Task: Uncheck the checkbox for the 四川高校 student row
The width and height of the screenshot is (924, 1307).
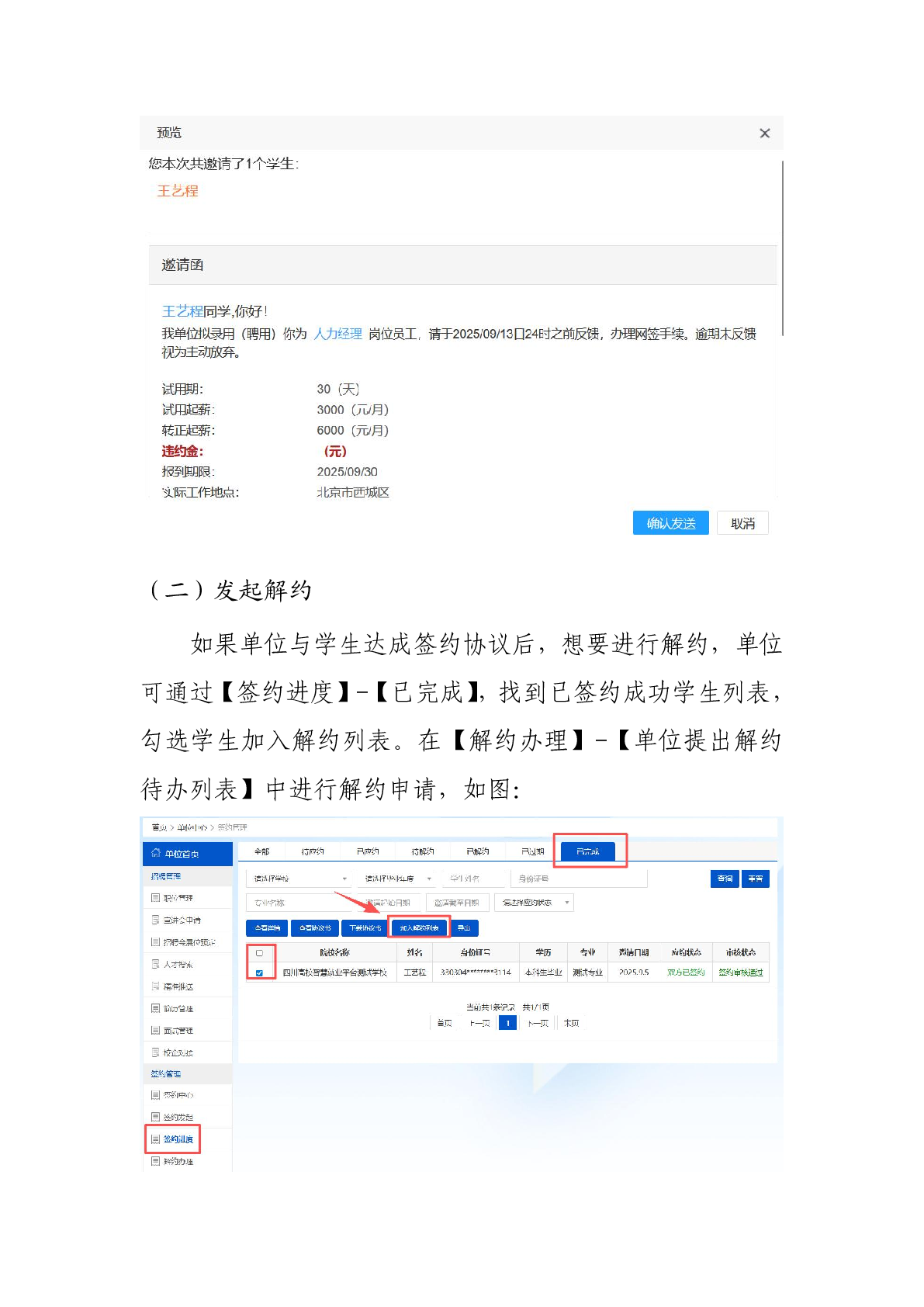Action: pyautogui.click(x=259, y=972)
